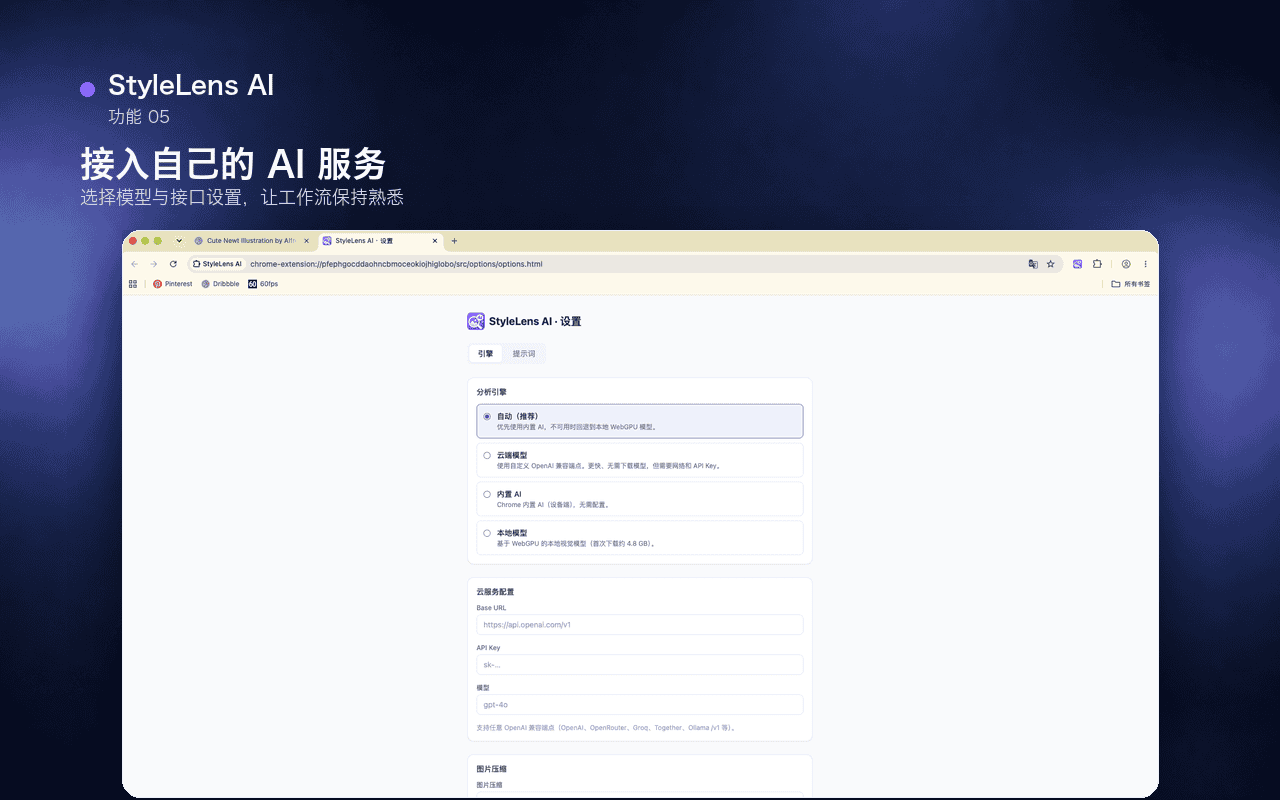Open the StyleLens AI extension toolbar icon
Viewport: 1280px width, 800px height.
[x=1078, y=264]
